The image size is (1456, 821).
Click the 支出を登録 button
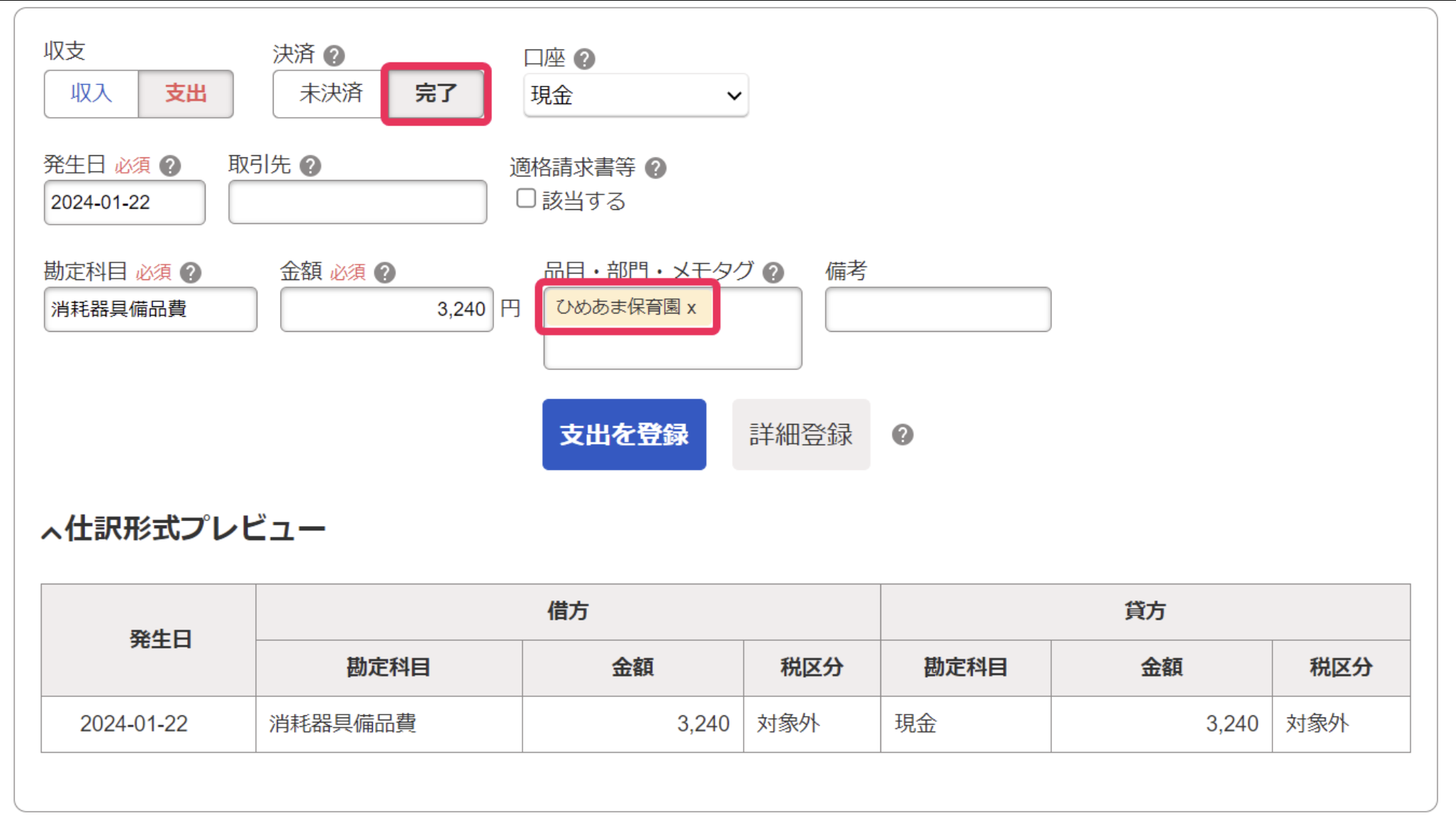point(624,435)
